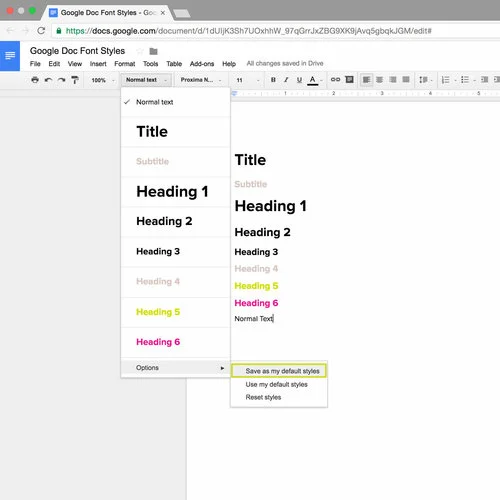Open the Format menu
The height and width of the screenshot is (500, 500).
click(125, 64)
